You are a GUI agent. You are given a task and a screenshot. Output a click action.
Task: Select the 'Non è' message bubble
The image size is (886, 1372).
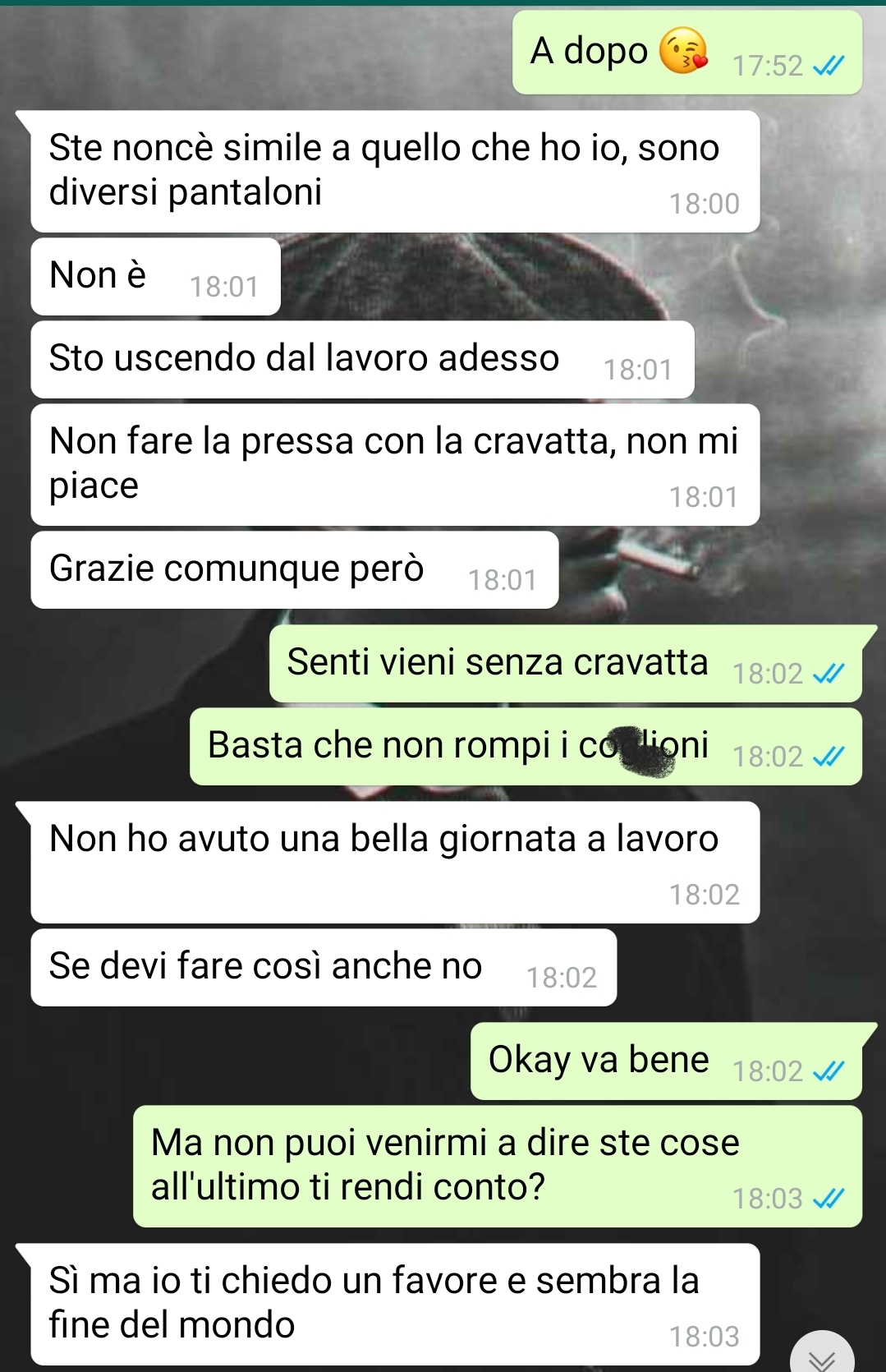tap(156, 276)
